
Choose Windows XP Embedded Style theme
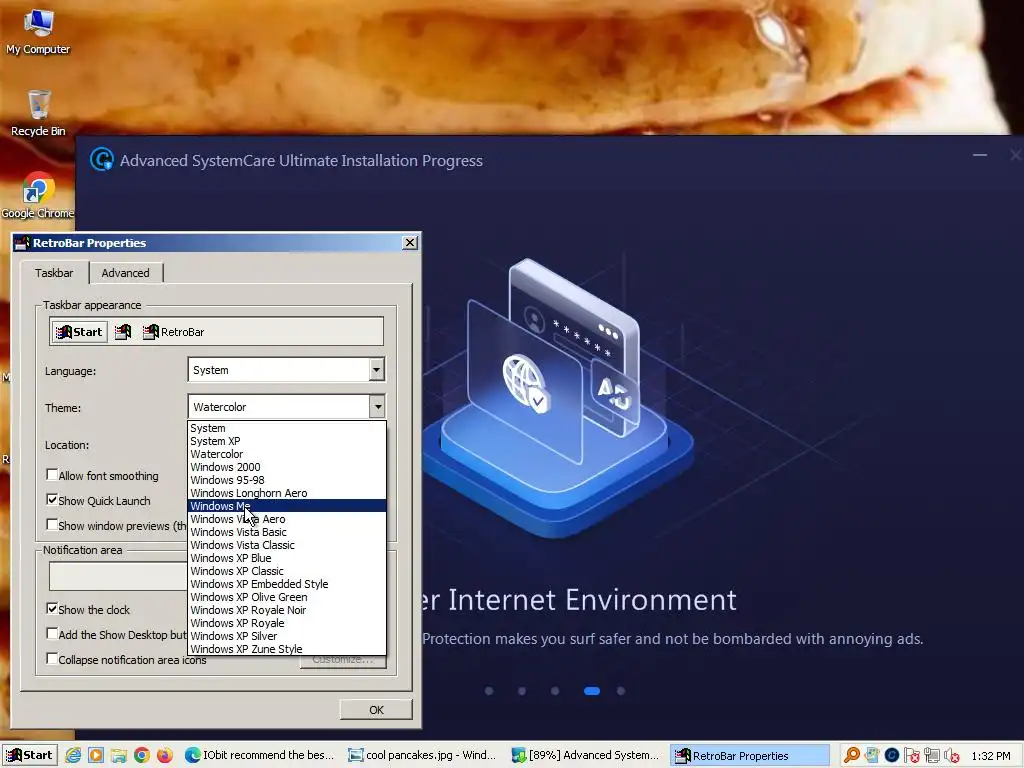coord(287,584)
